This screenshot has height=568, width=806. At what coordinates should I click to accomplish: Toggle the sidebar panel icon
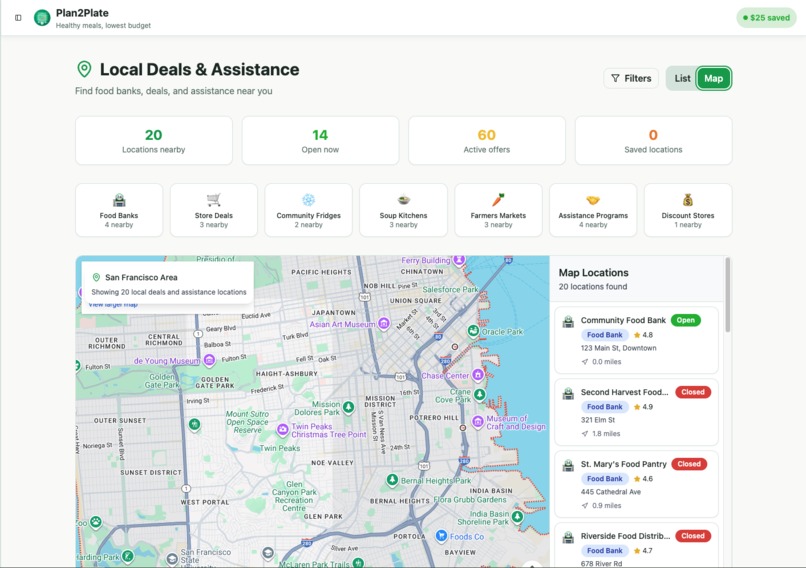(x=18, y=17)
